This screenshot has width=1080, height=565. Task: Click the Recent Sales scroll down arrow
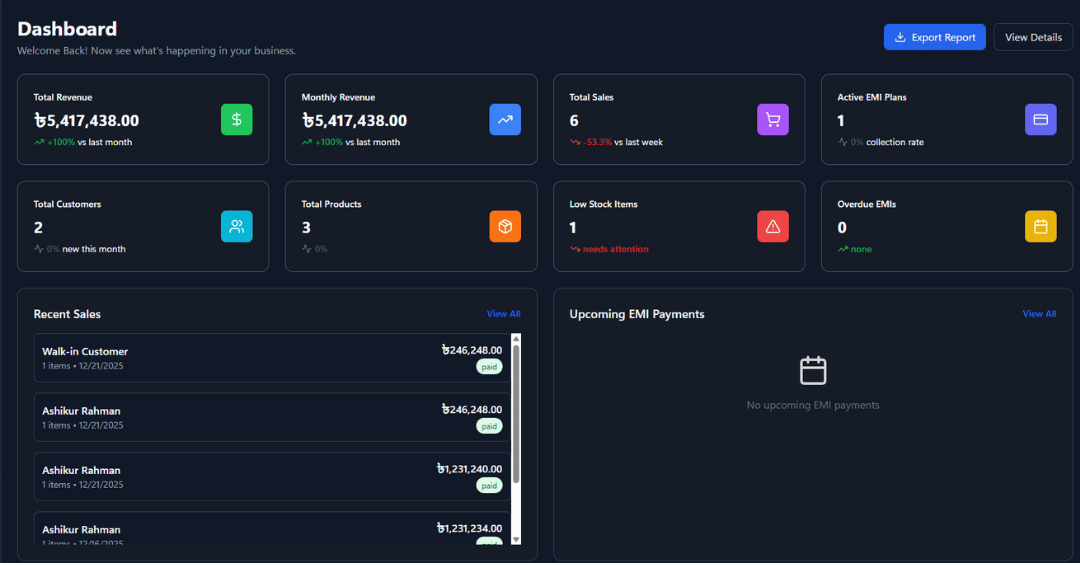coord(516,540)
